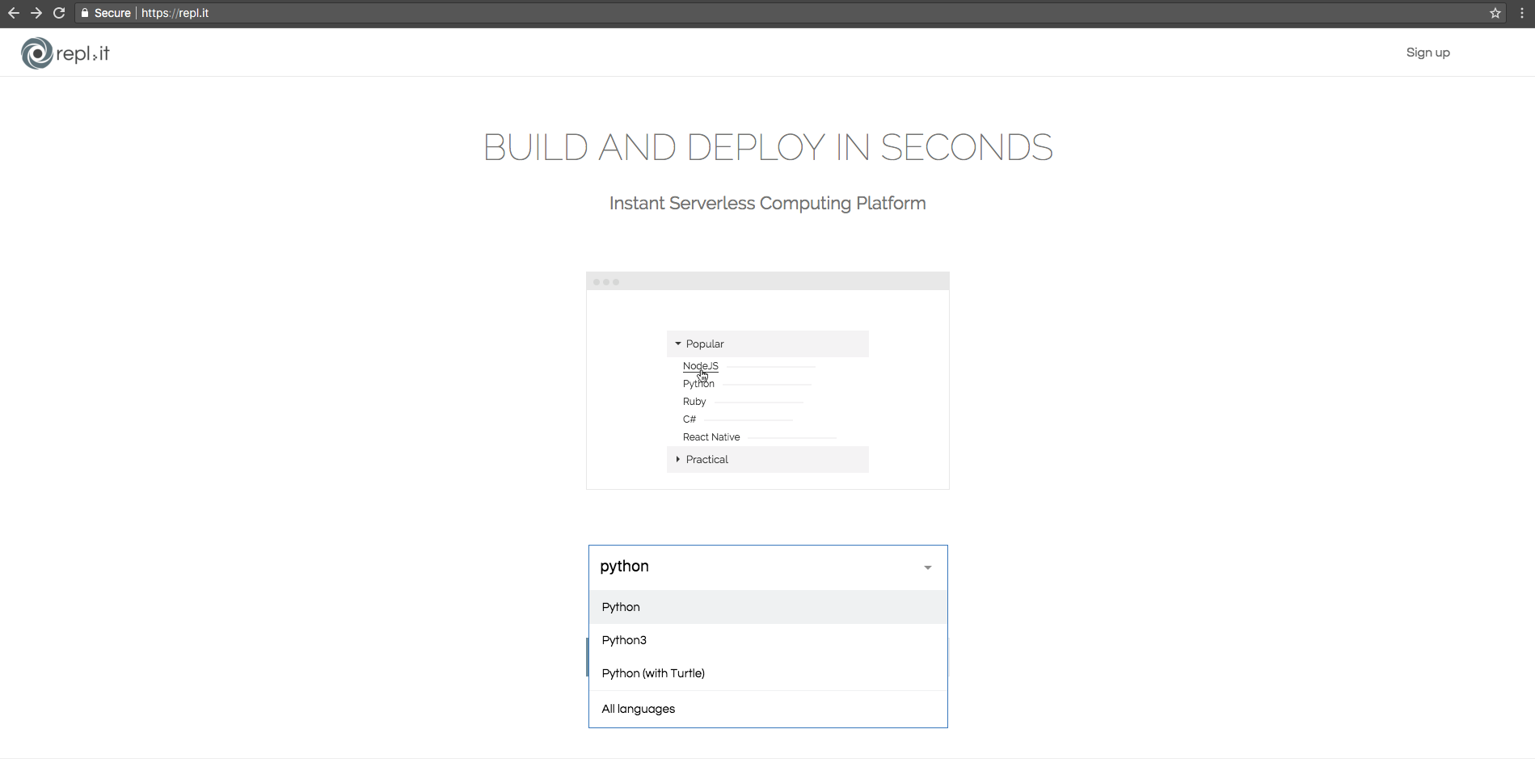Open the browser three-dot menu
Viewport: 1535px width, 784px height.
1522,13
